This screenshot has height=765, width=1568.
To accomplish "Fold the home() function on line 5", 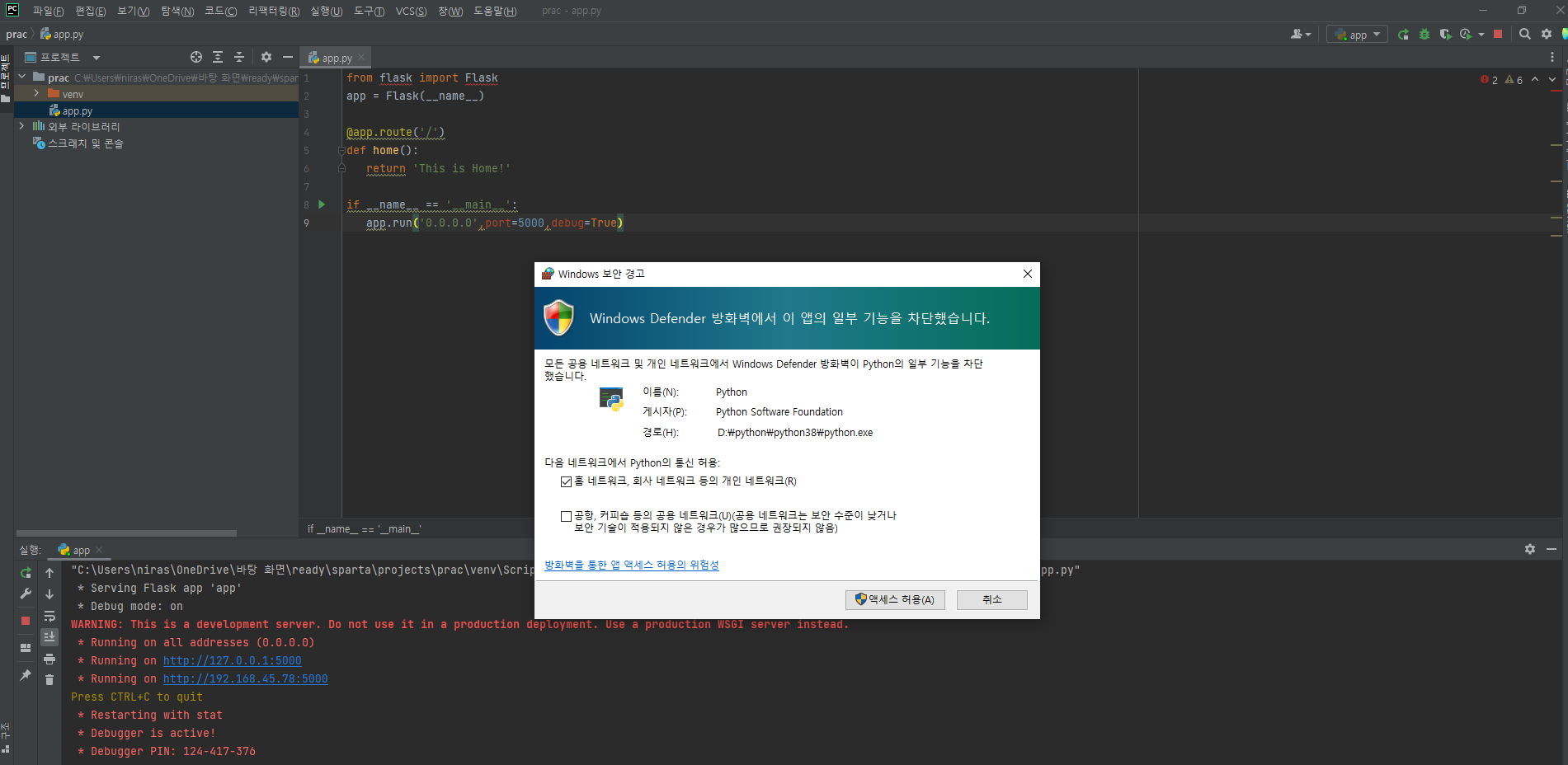I will click(x=341, y=150).
